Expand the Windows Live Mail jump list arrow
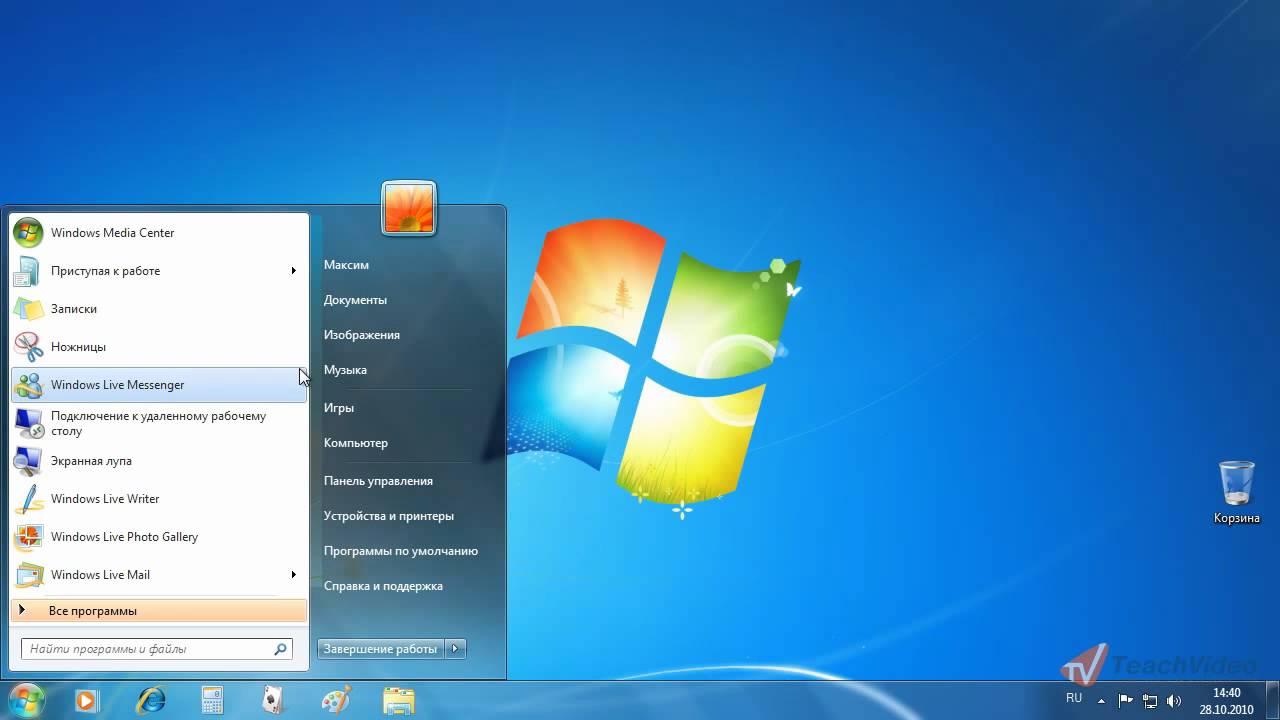1280x720 pixels. pos(294,575)
